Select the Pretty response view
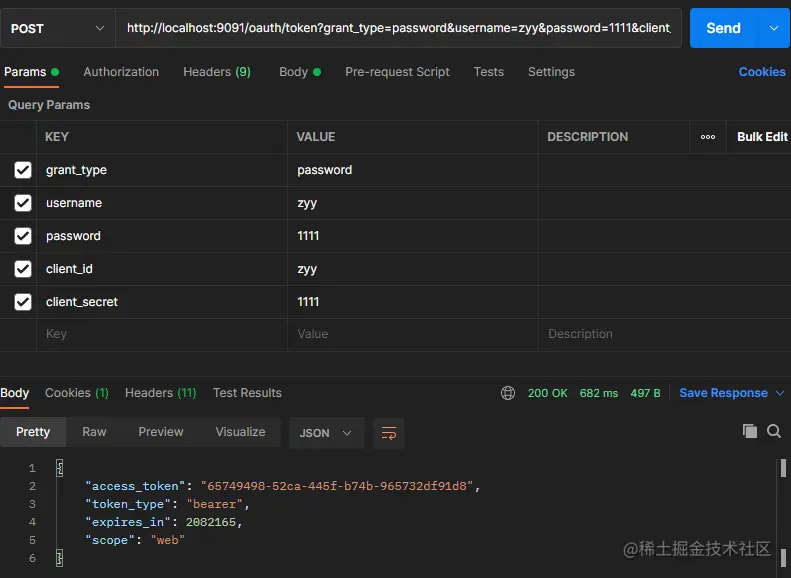The width and height of the screenshot is (791, 578). coord(33,432)
